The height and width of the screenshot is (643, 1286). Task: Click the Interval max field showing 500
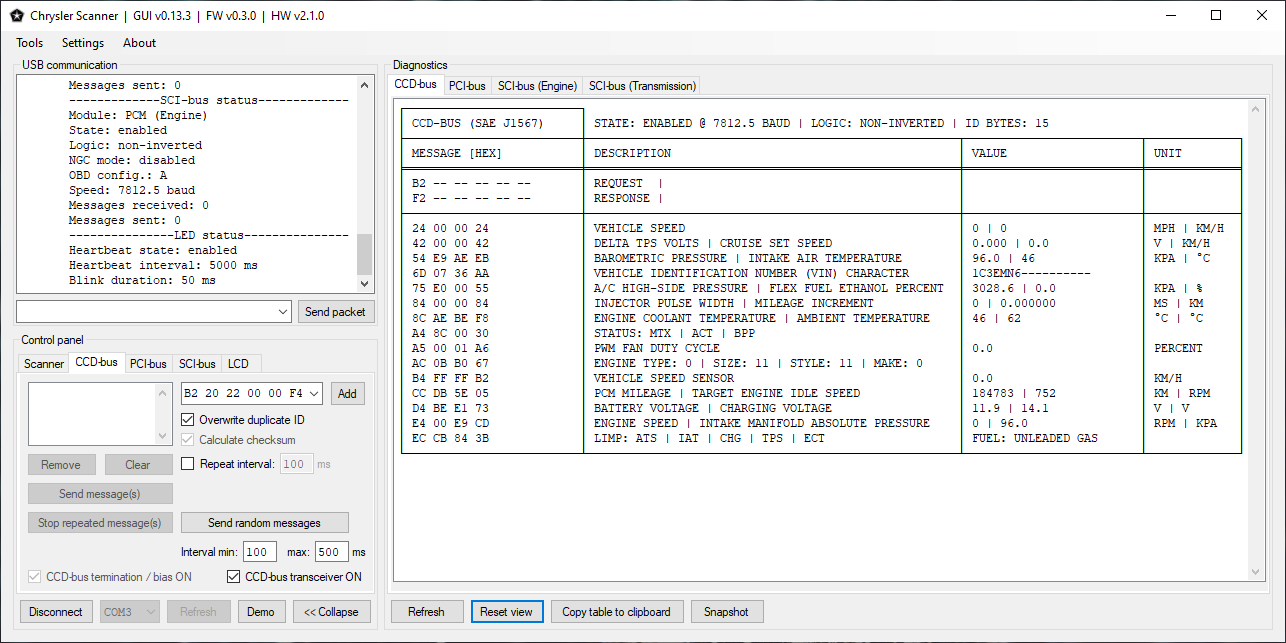tap(331, 552)
